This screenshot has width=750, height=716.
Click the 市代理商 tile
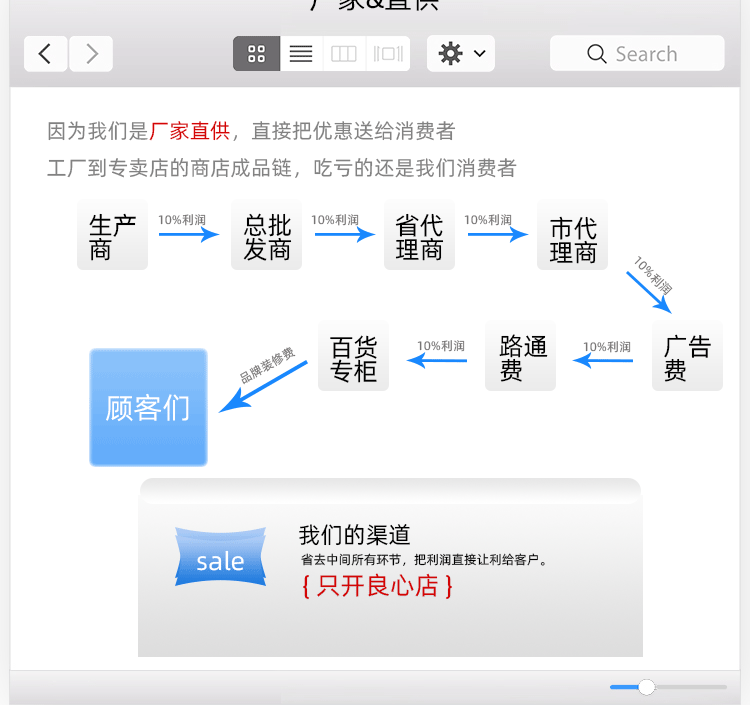(573, 235)
